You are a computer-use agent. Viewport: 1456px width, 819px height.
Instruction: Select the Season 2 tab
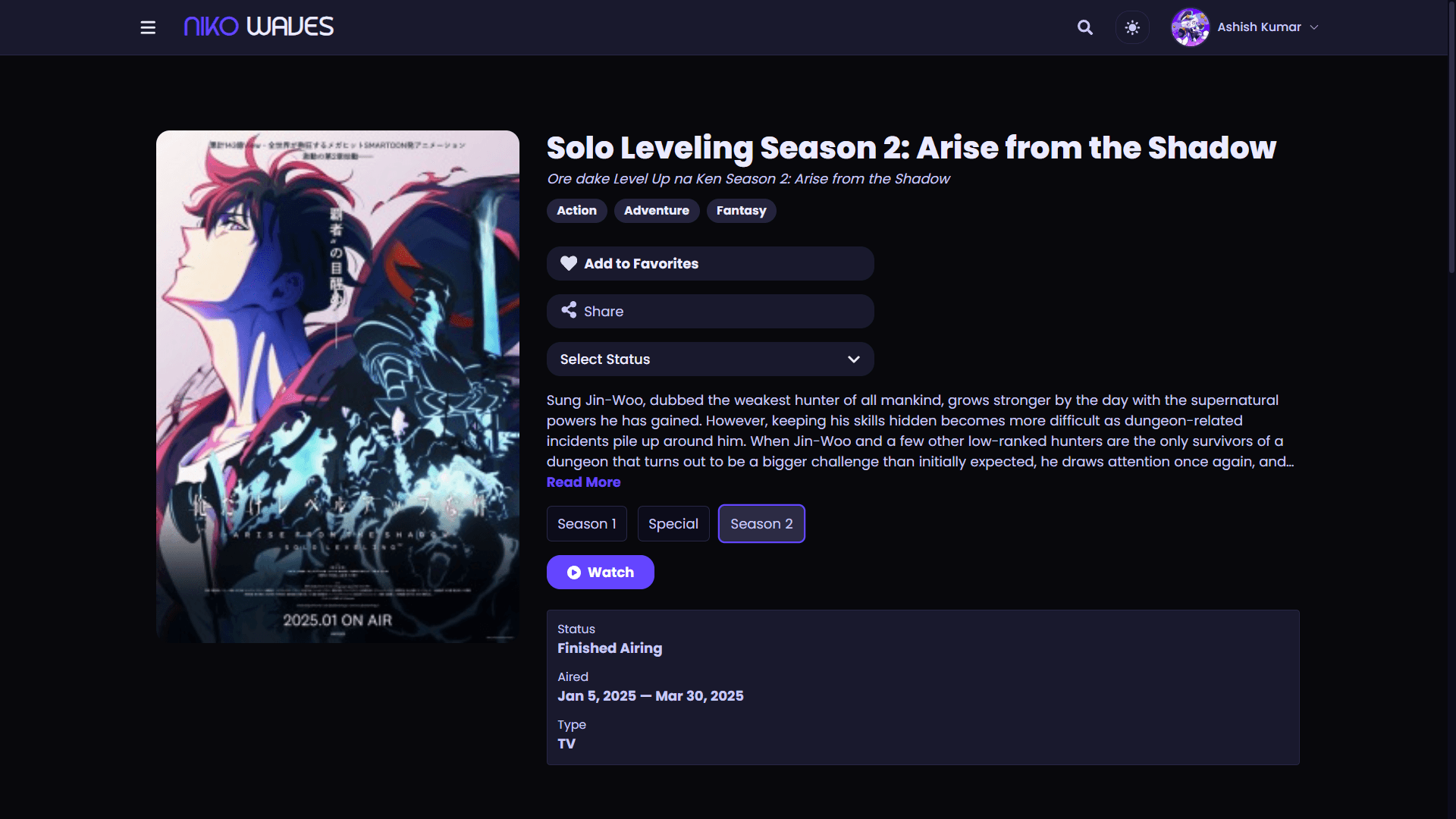pyautogui.click(x=761, y=523)
